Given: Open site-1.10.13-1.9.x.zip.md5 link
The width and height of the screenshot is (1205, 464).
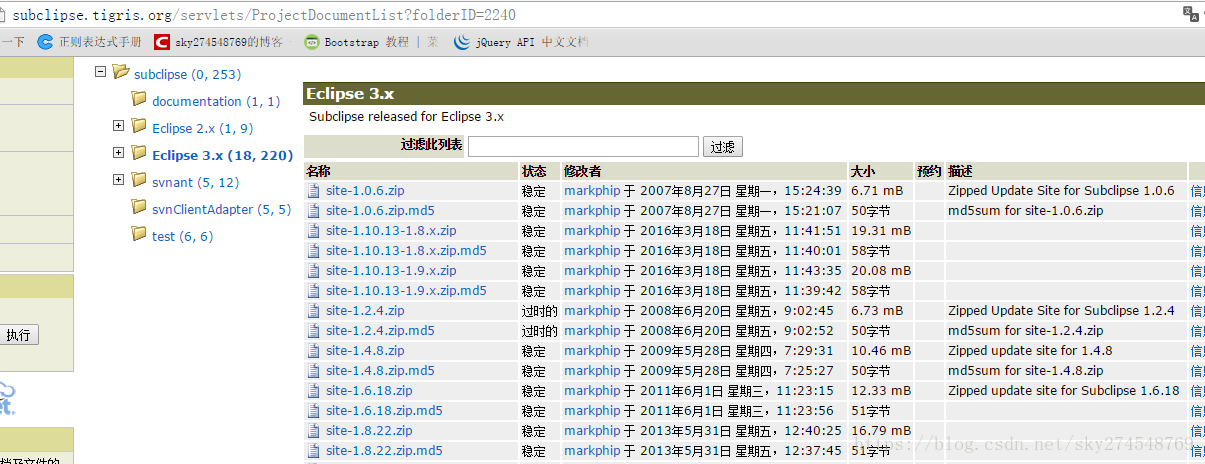Looking at the screenshot, I should [406, 290].
